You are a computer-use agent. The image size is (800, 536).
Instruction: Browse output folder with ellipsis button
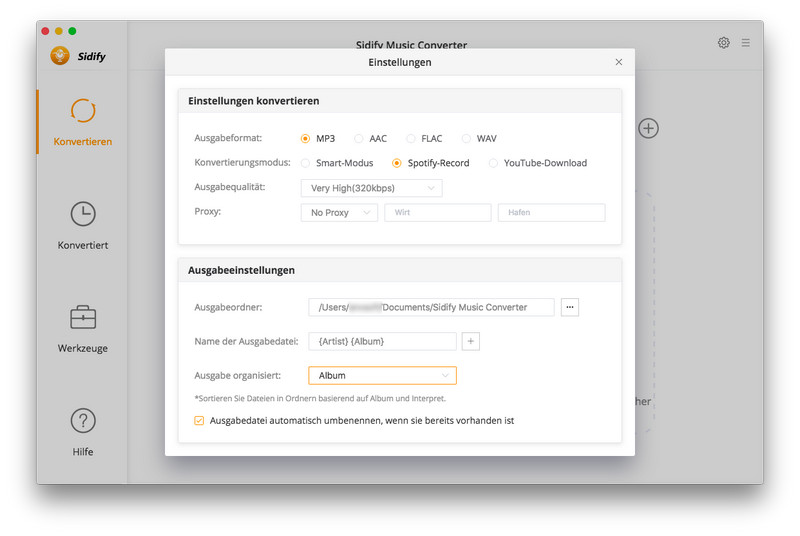(569, 307)
